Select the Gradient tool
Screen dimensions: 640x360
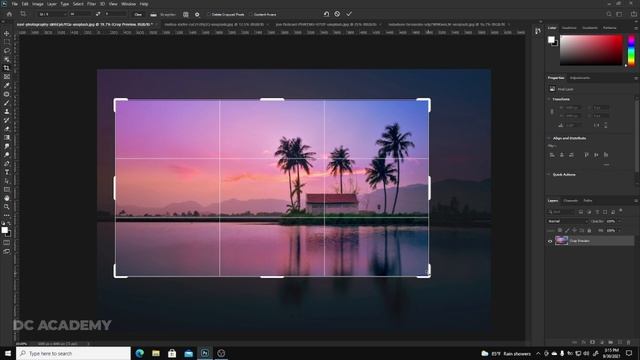click(7, 138)
